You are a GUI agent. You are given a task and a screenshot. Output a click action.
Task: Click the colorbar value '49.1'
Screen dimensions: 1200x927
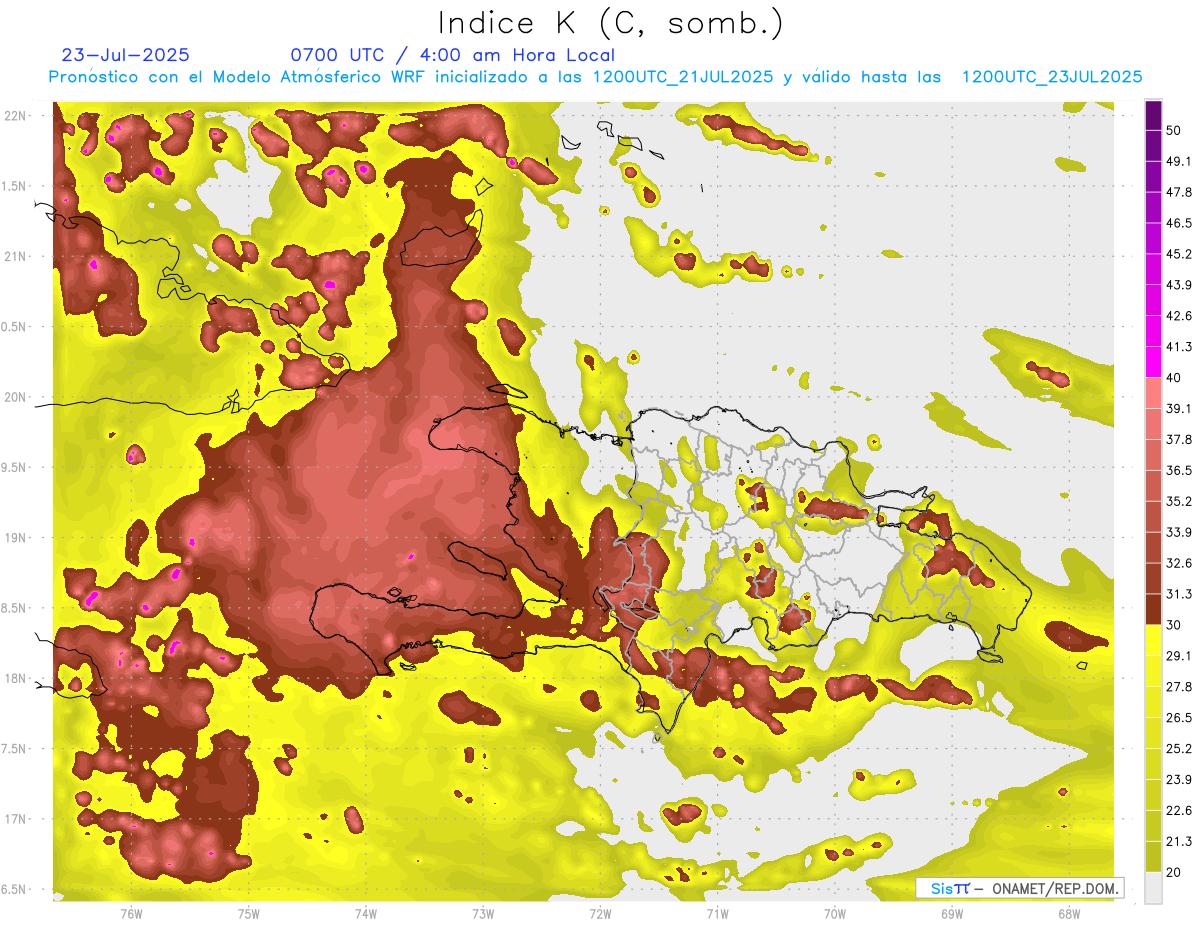click(1179, 161)
